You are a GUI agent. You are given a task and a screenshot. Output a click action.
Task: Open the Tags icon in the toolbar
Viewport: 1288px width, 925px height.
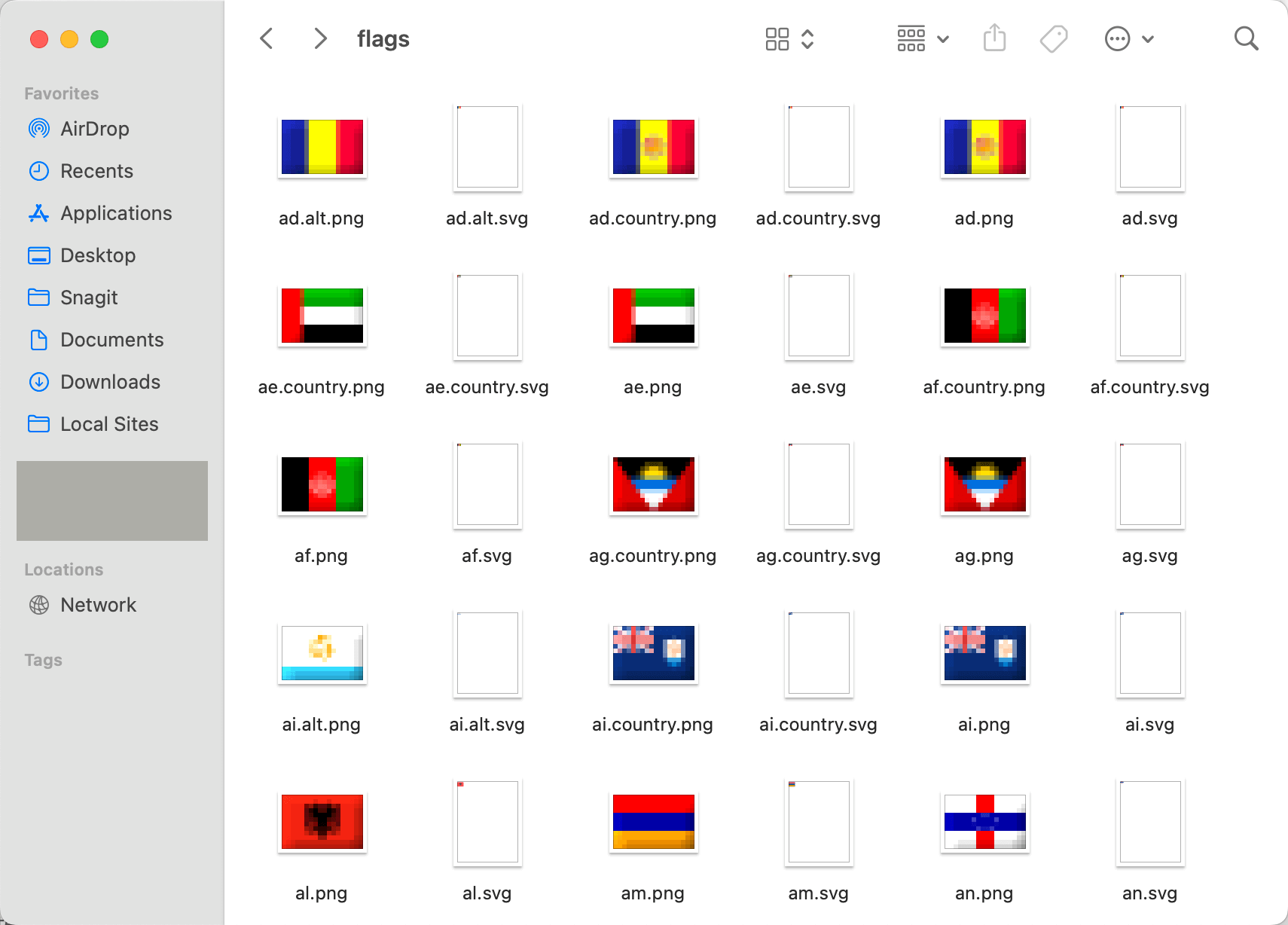[x=1054, y=38]
